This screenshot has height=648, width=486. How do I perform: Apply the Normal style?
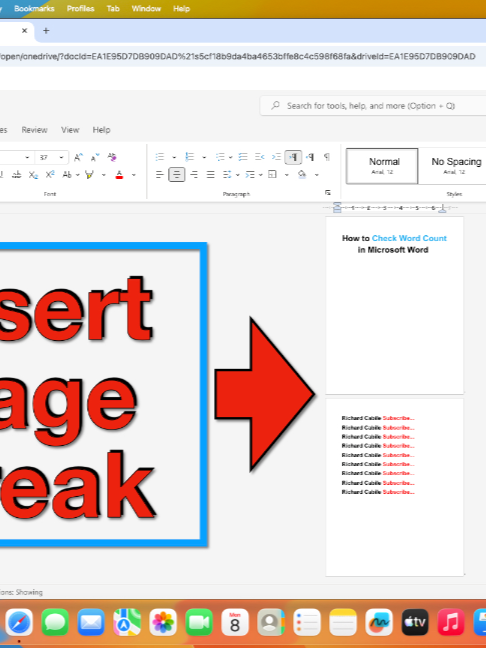point(382,166)
